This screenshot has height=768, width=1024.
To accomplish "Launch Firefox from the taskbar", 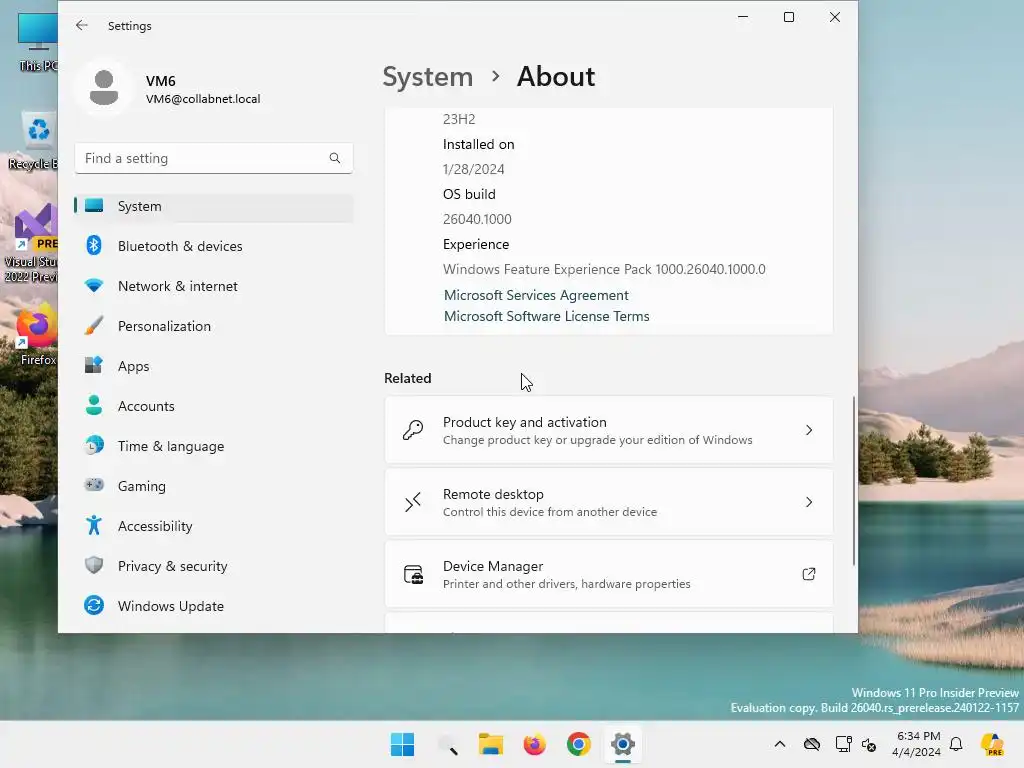I will pos(534,744).
